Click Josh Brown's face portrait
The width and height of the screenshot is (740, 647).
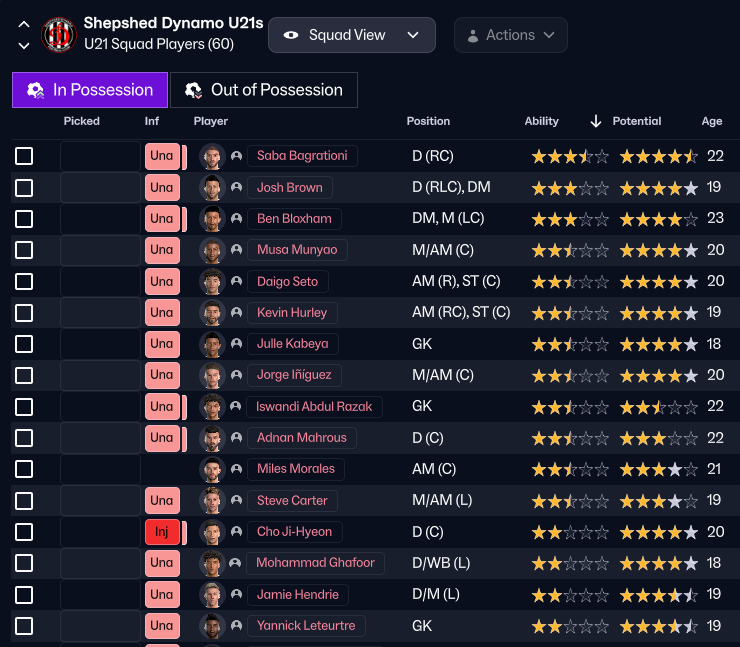click(x=212, y=187)
